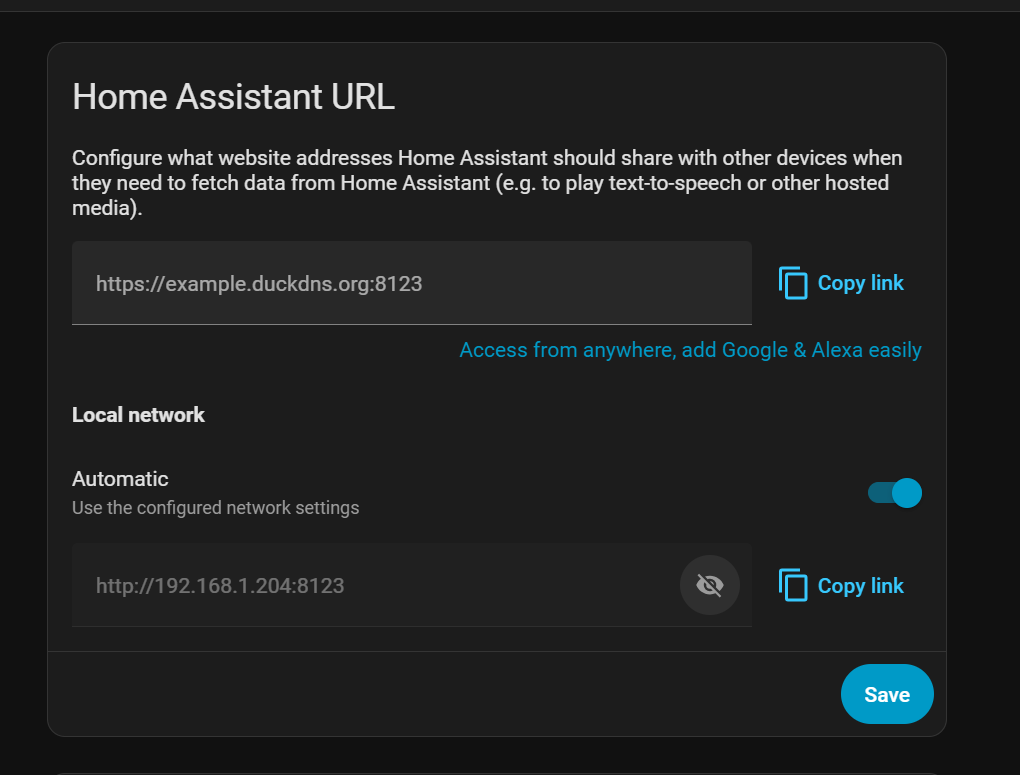Unmask the local URL with the eye icon
The width and height of the screenshot is (1020, 775).
pyautogui.click(x=710, y=585)
